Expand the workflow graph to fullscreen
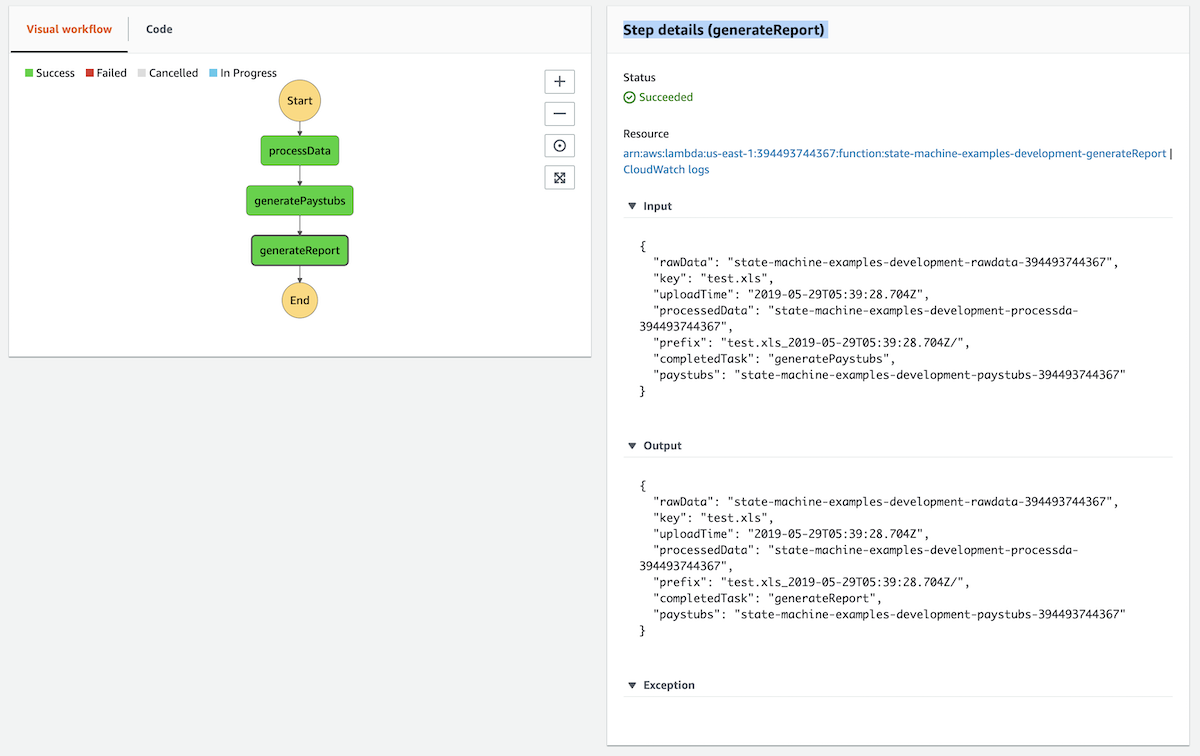The image size is (1200, 756). click(x=559, y=178)
